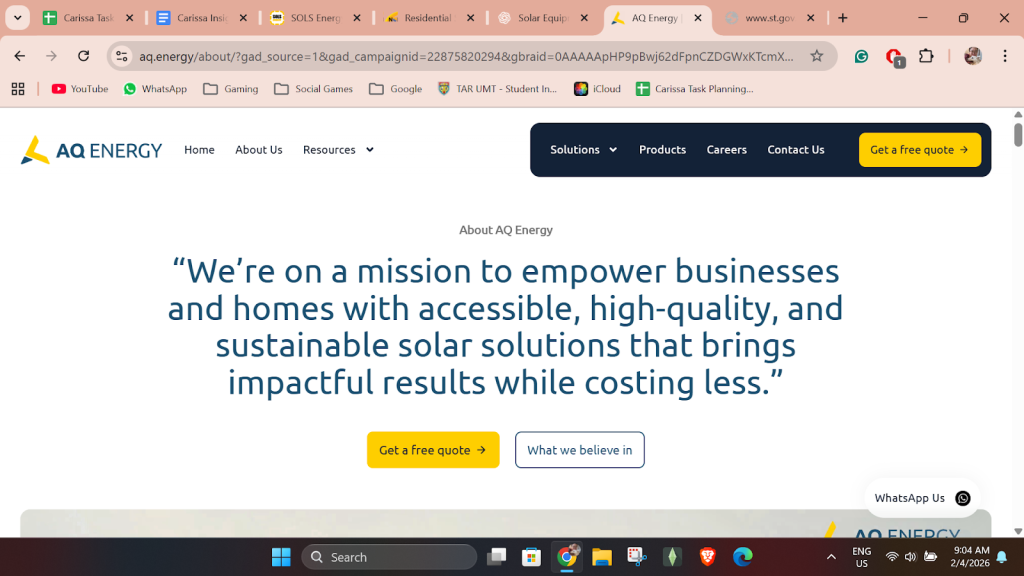Click the AQ Energy logo

click(91, 150)
